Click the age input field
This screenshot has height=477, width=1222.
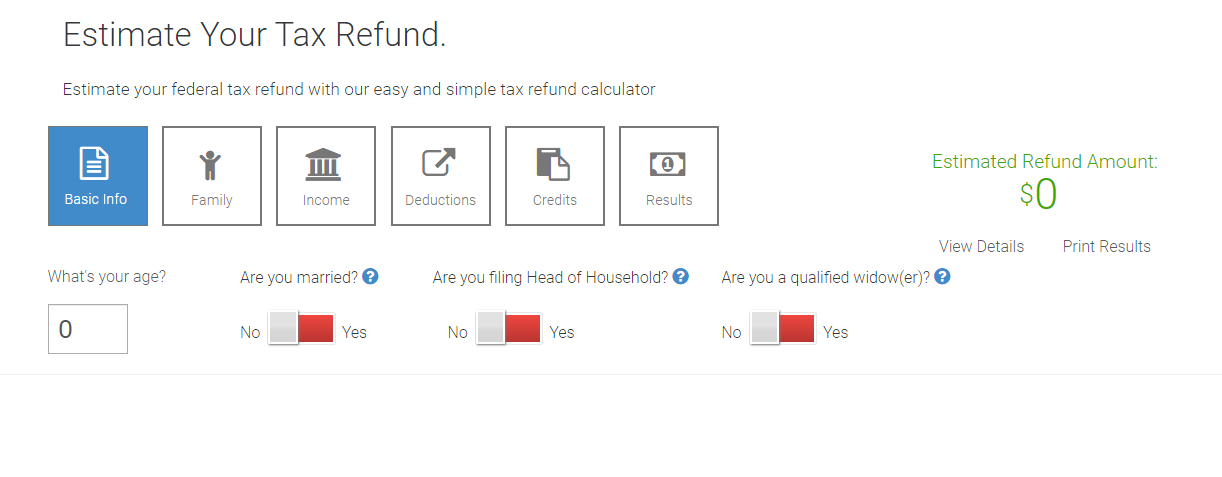pyautogui.click(x=88, y=329)
